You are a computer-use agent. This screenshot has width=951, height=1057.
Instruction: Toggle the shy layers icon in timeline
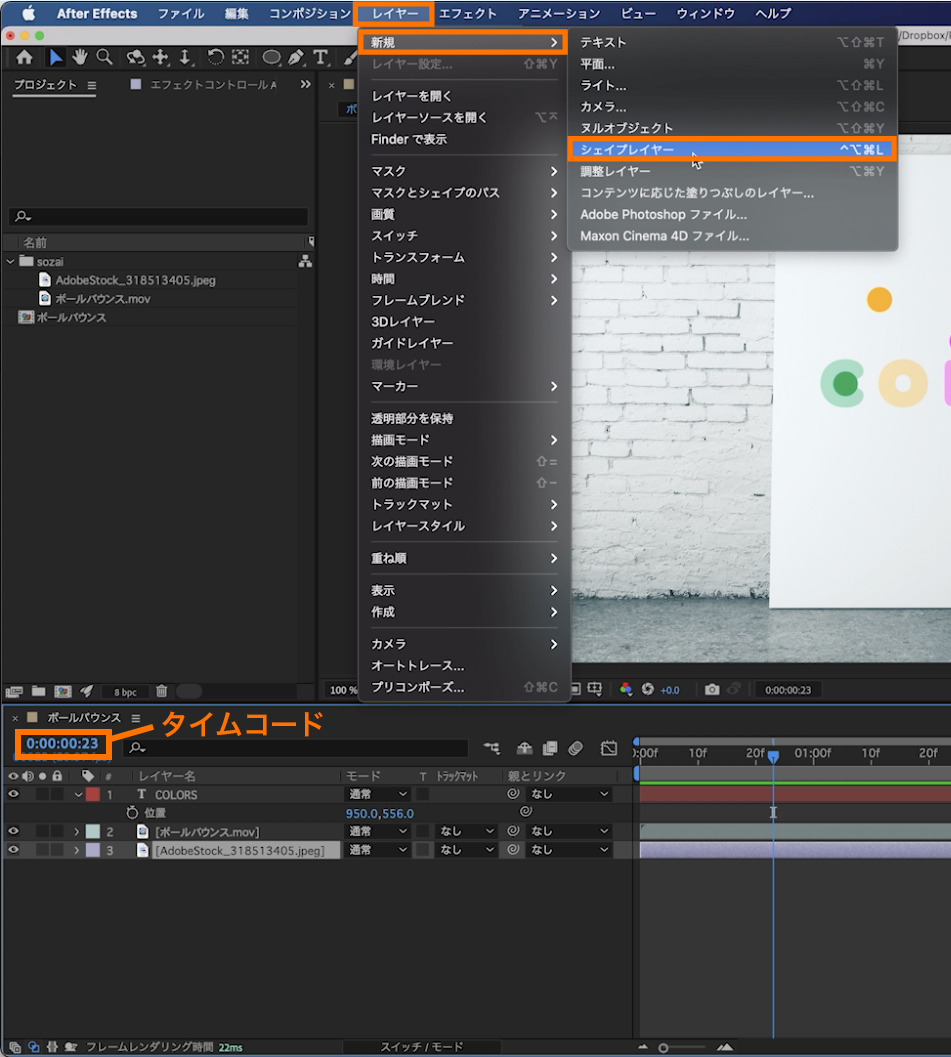click(524, 748)
